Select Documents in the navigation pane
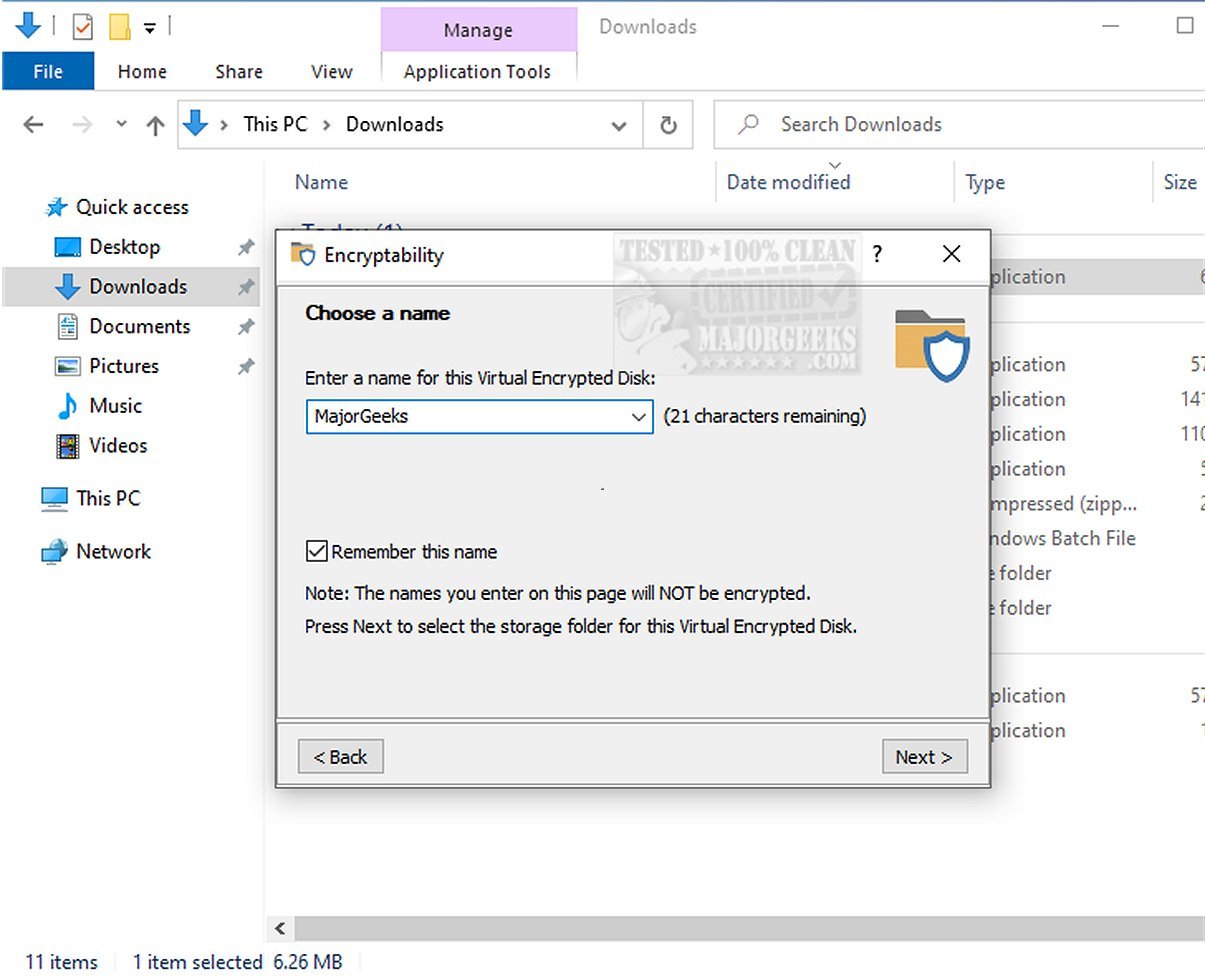 point(139,326)
